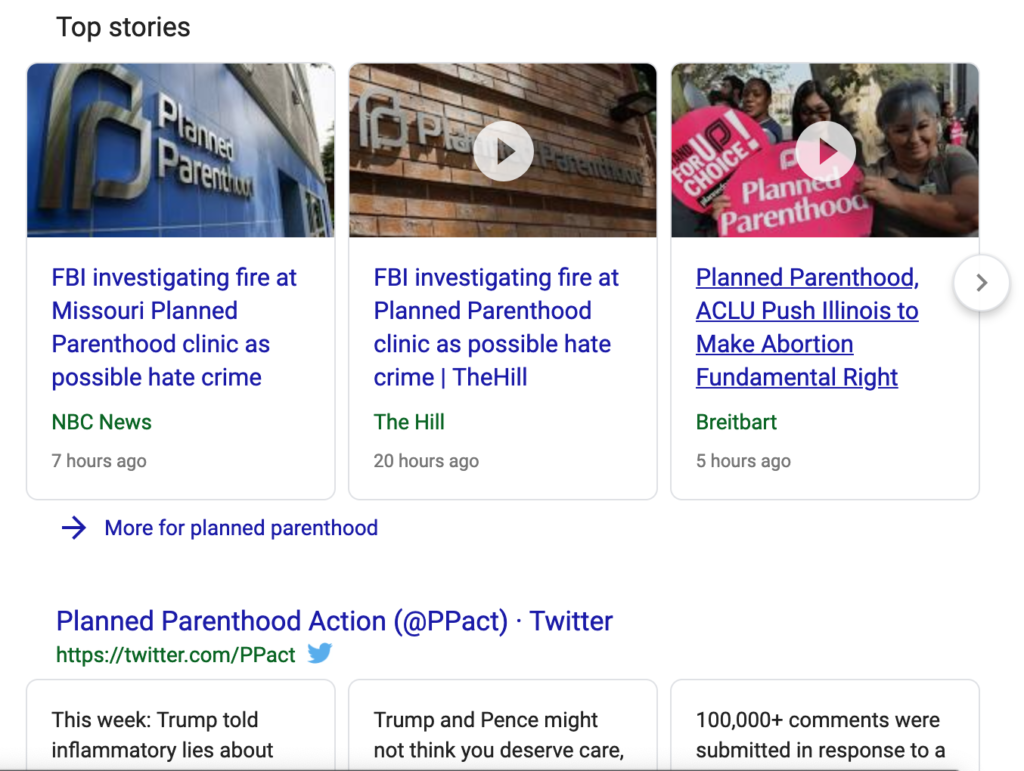Click the brick wall Planned Parenthood thumbnail
The width and height of the screenshot is (1024, 771).
(503, 150)
